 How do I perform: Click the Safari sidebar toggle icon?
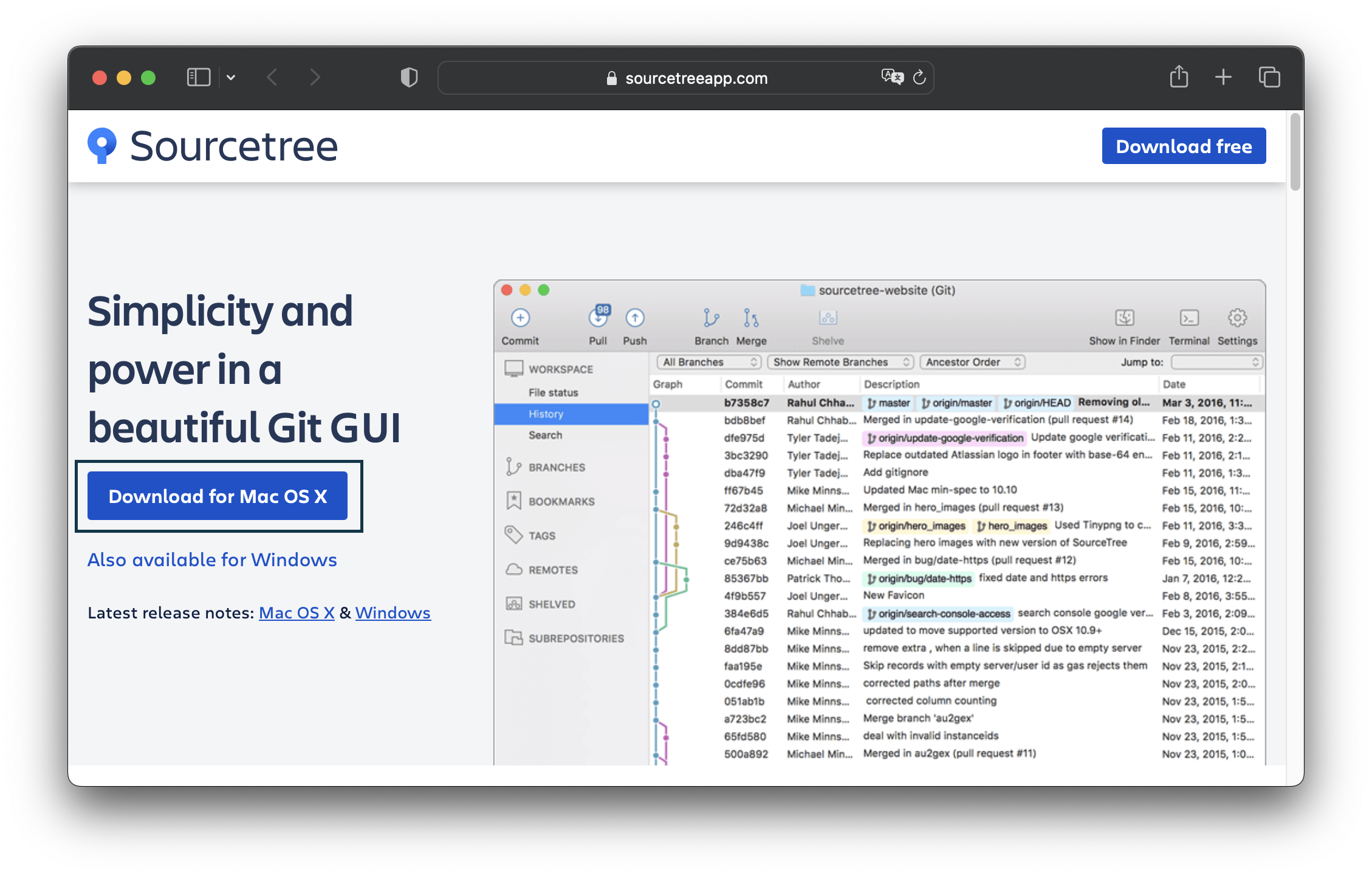click(x=198, y=78)
